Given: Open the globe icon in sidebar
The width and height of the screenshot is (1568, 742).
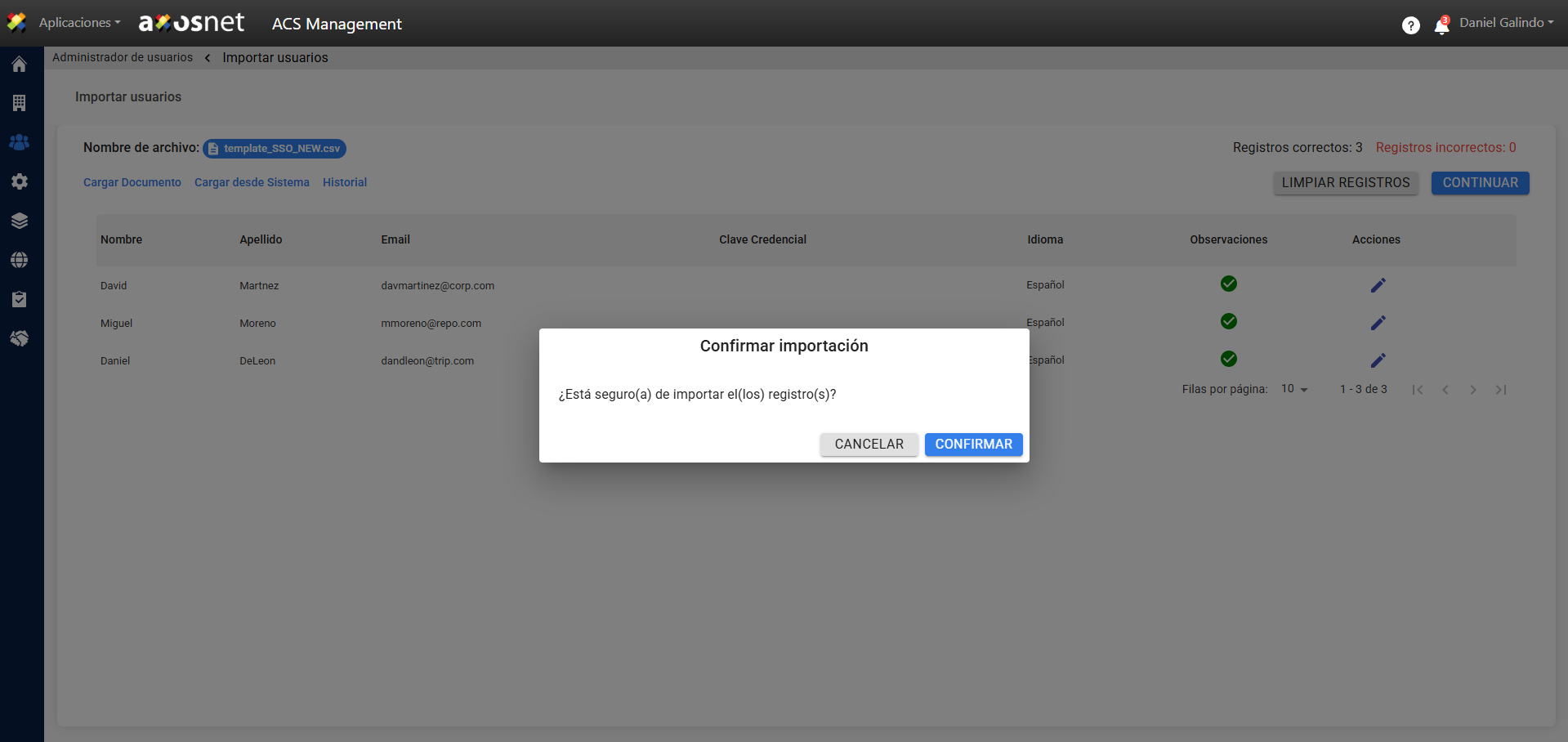Looking at the screenshot, I should [x=20, y=260].
